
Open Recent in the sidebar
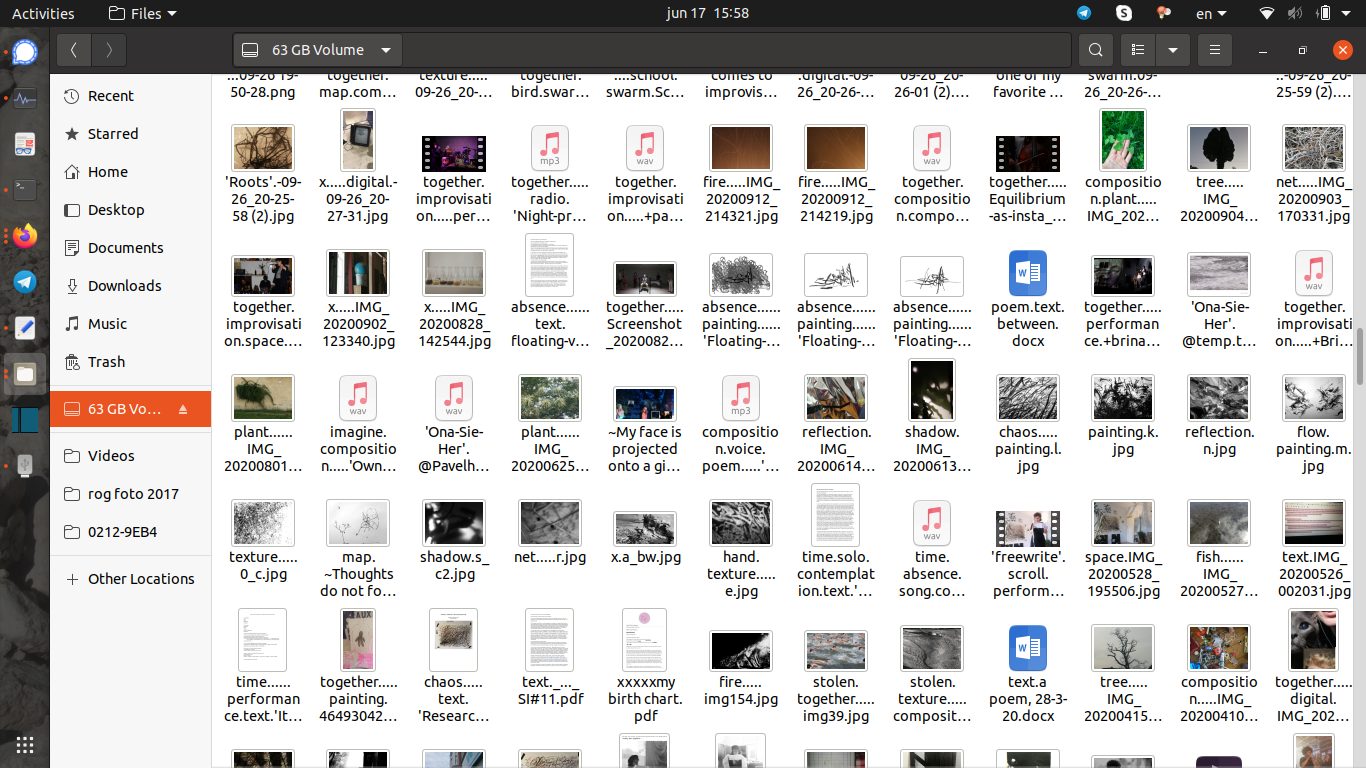(x=131, y=96)
